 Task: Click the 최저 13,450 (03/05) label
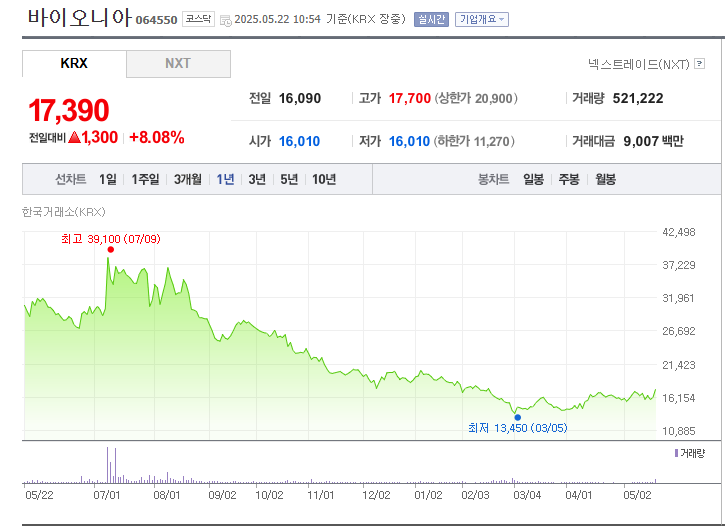click(517, 428)
